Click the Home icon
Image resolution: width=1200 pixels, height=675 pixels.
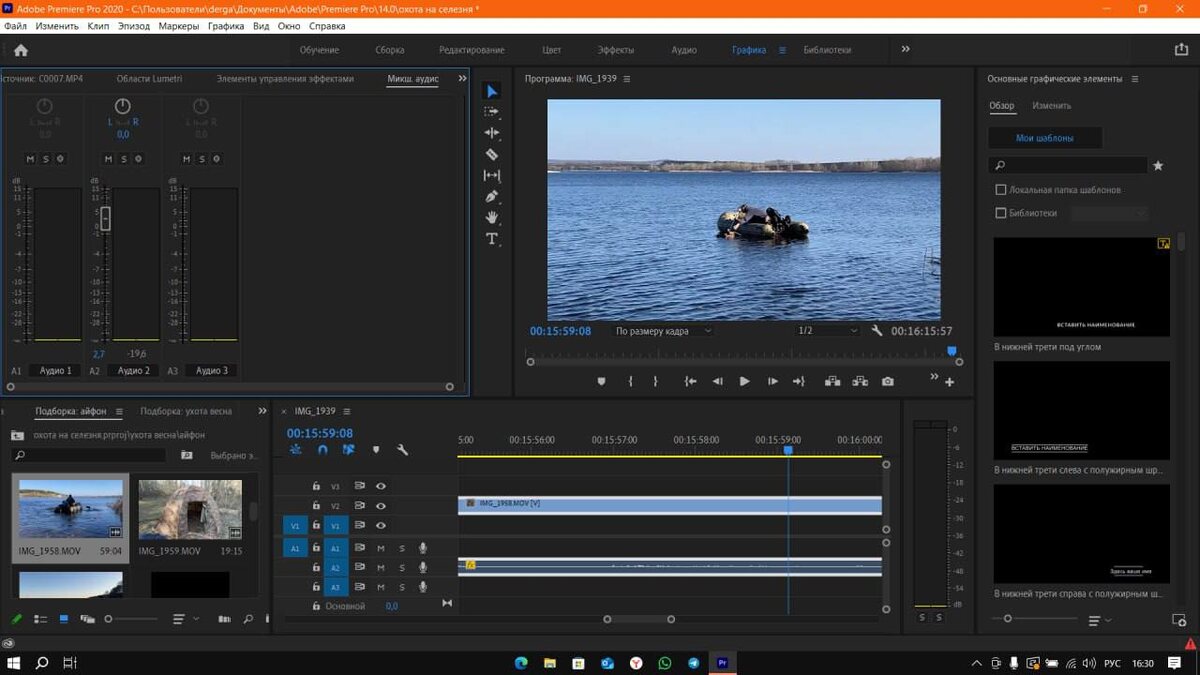coord(21,50)
